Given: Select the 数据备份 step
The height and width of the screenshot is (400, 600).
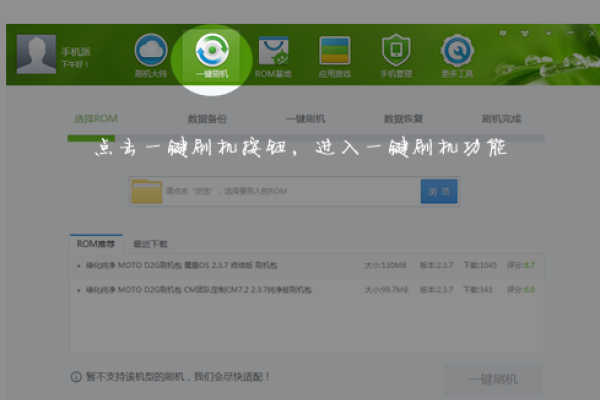Looking at the screenshot, I should 207,119.
